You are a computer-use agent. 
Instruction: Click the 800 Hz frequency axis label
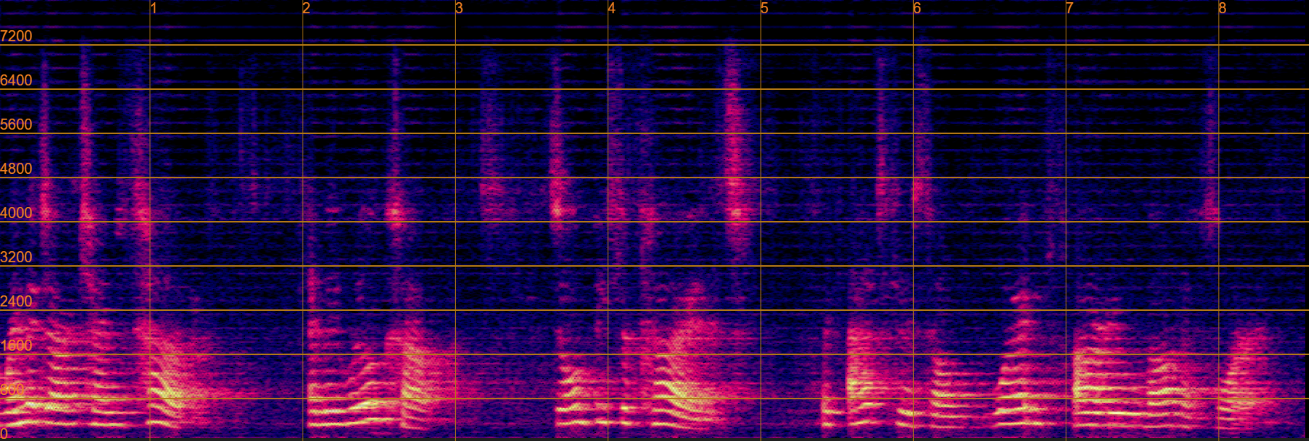pos(13,389)
